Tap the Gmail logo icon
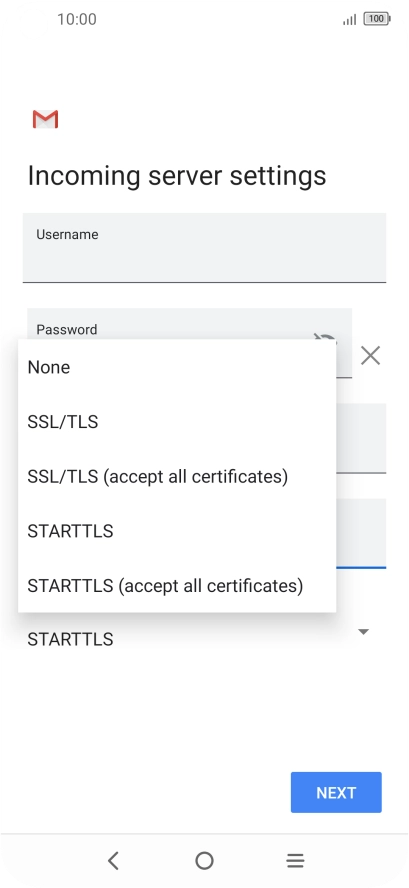This screenshot has width=409, height=888. point(45,119)
